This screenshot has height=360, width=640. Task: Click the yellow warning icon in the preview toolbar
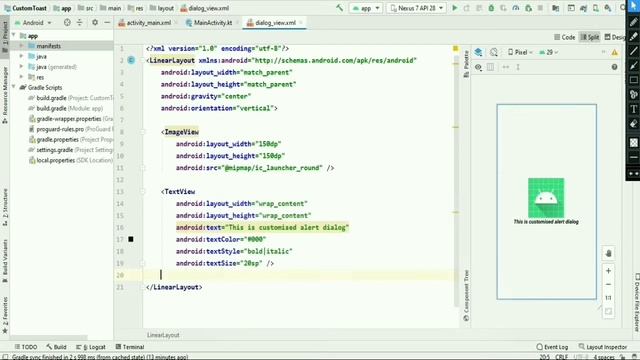[614, 52]
